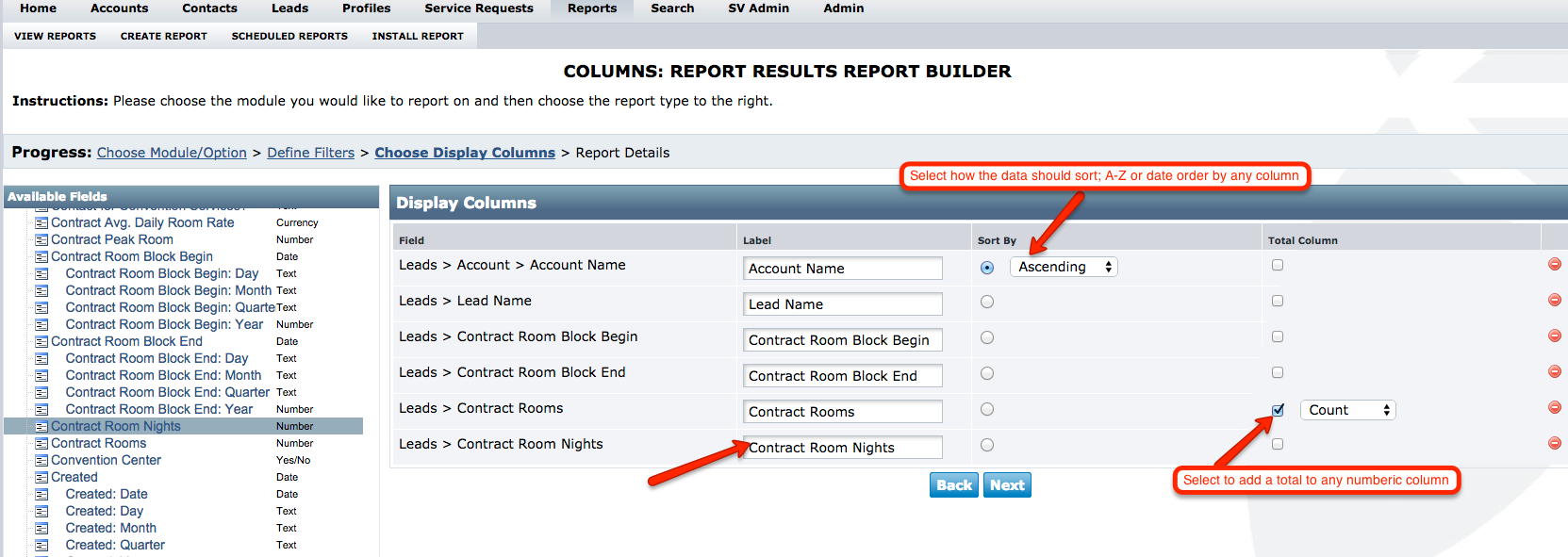
Task: Click the field icon next to Created
Action: click(41, 478)
